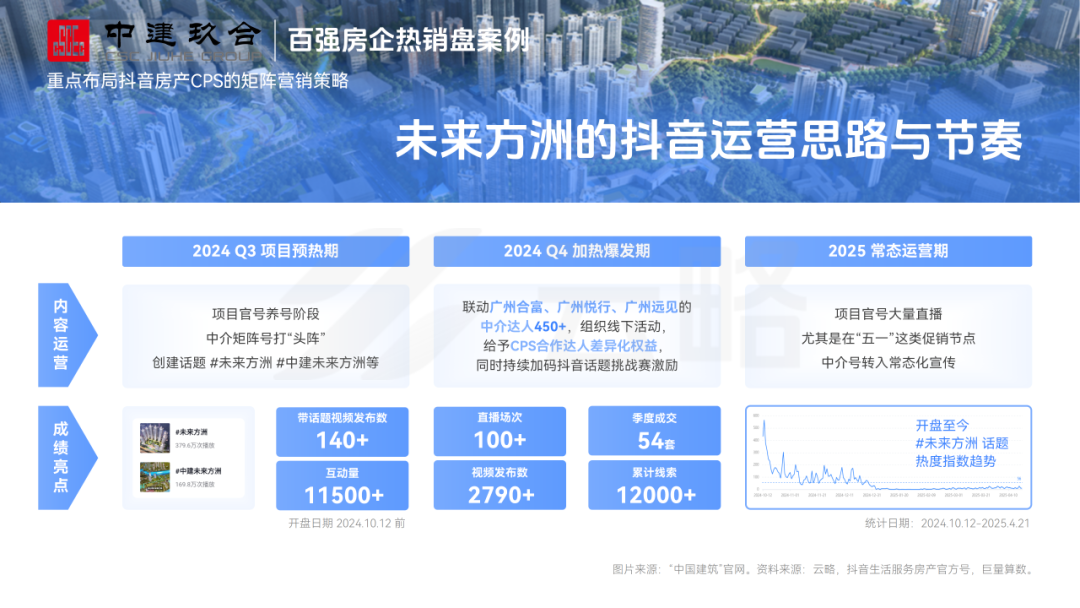Click the source footer starting 图片来源
The image size is (1080, 608).
point(822,569)
